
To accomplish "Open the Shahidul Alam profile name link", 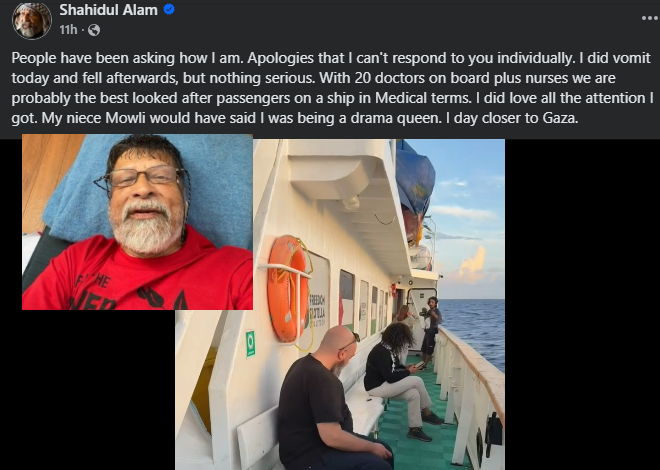I will pos(108,10).
